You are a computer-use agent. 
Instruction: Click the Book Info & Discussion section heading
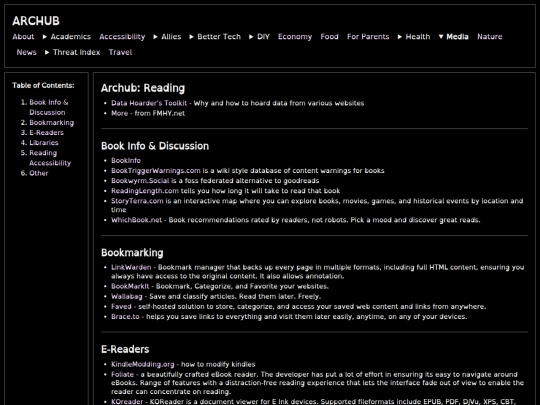pos(155,146)
